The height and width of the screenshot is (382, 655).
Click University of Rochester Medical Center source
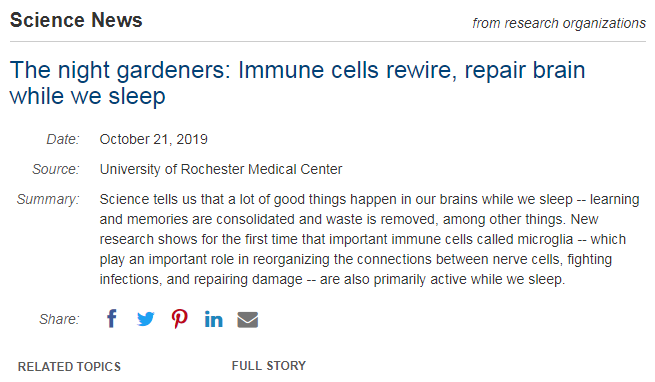click(x=221, y=169)
